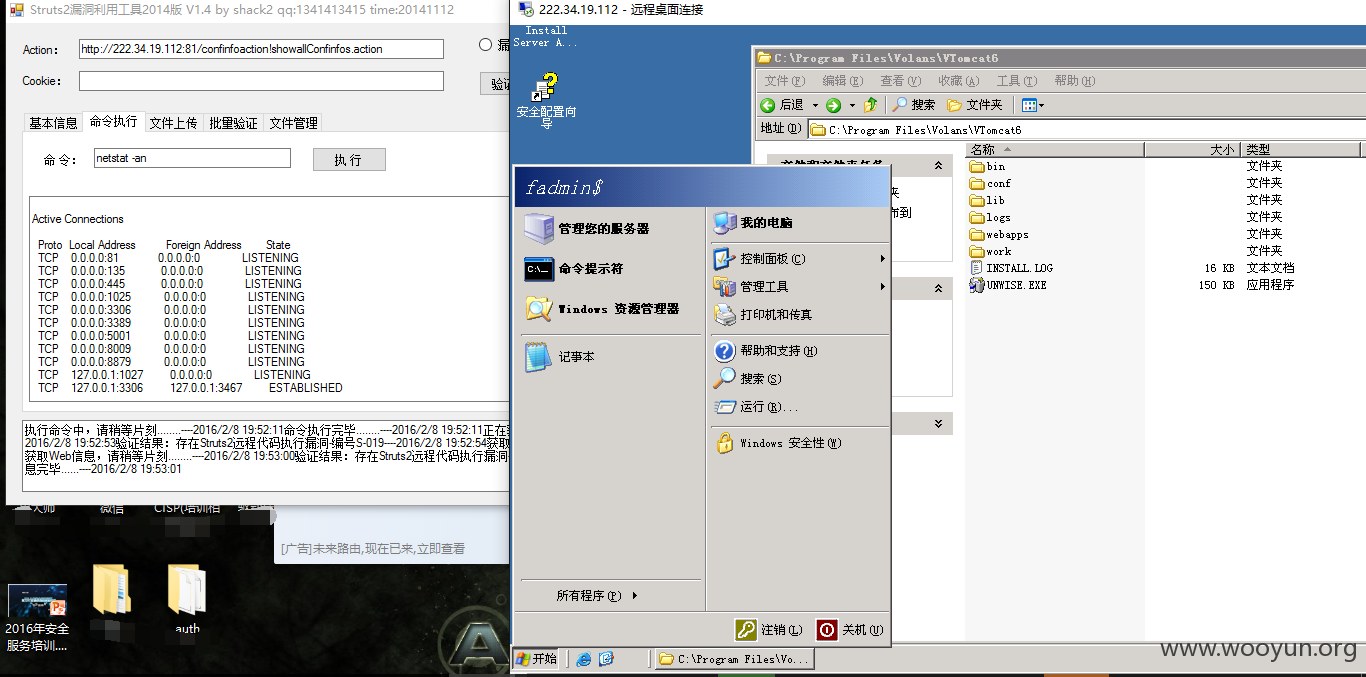Open 工具(T) menu in Explorer

(1016, 81)
